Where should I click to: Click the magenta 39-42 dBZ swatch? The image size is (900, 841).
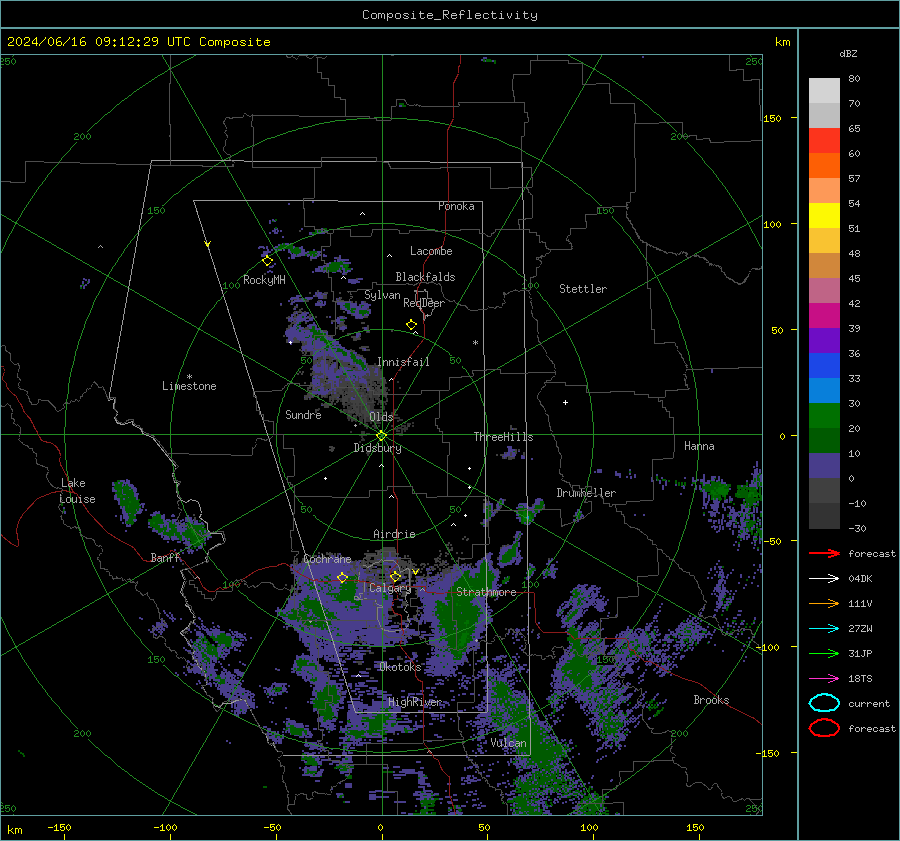824,315
